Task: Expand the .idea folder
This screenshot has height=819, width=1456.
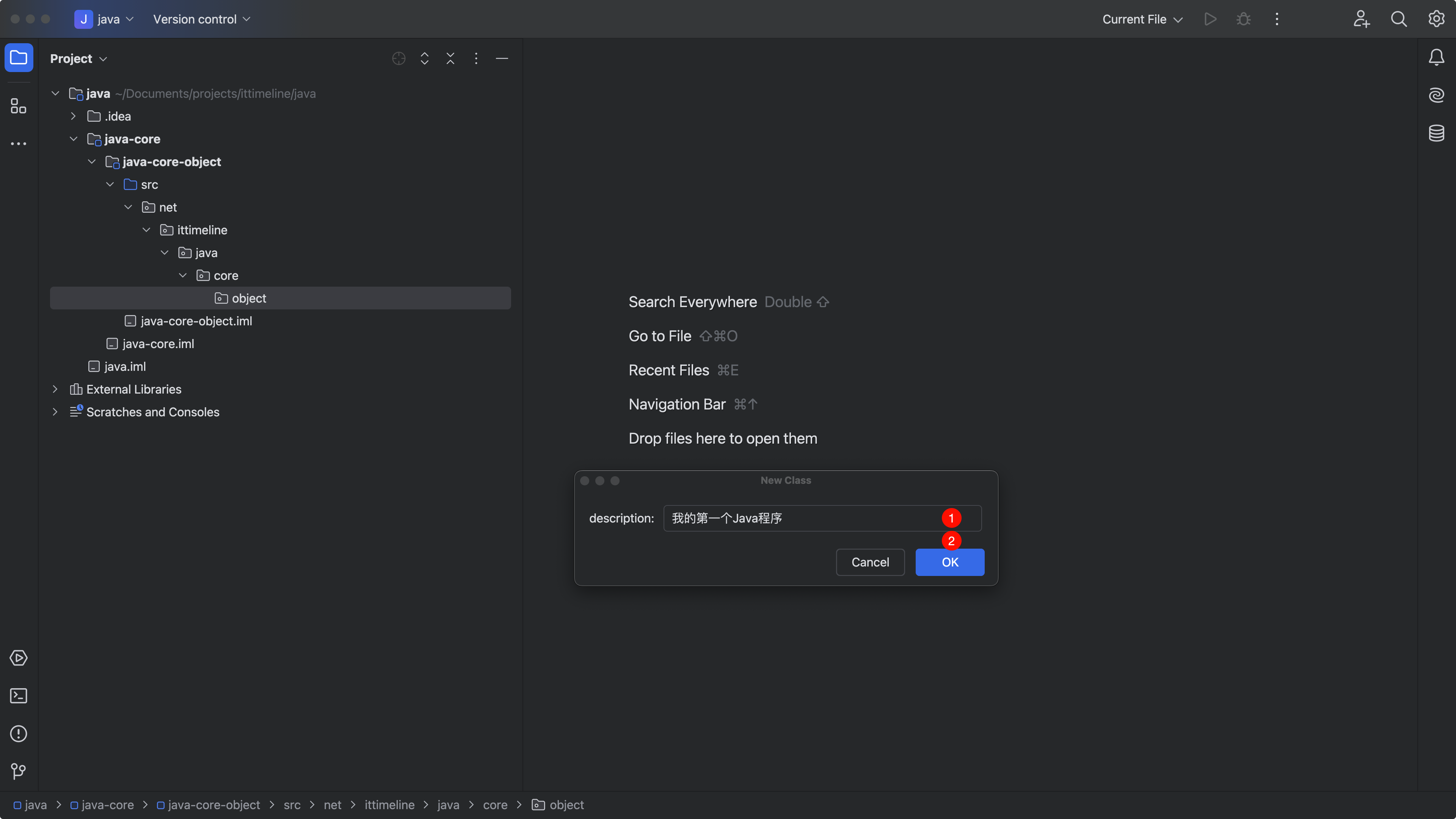Action: [73, 116]
